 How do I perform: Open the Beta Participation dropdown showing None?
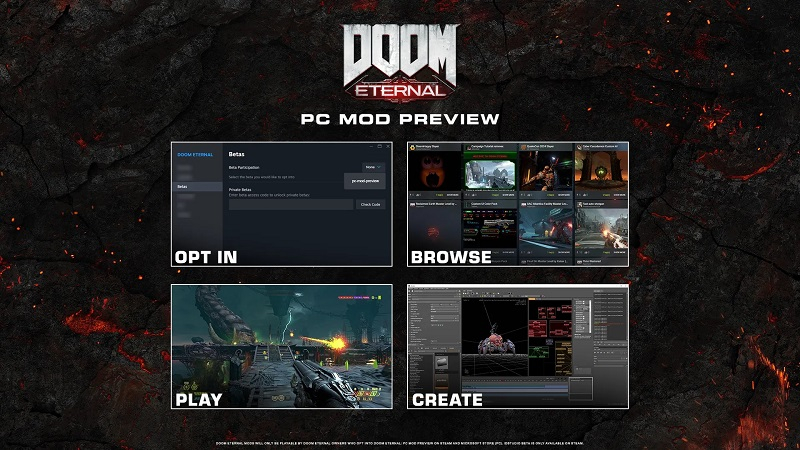point(374,167)
